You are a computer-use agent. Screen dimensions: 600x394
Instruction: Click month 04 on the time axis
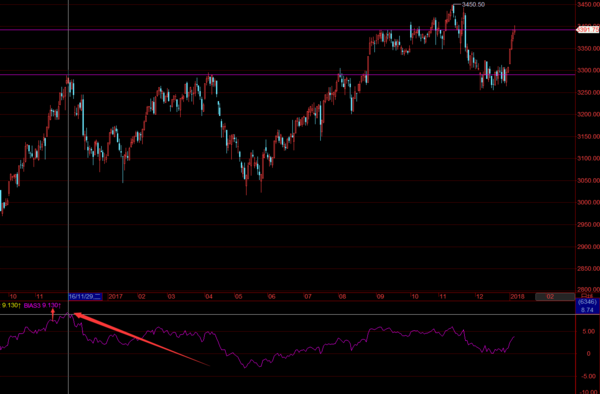(209, 296)
